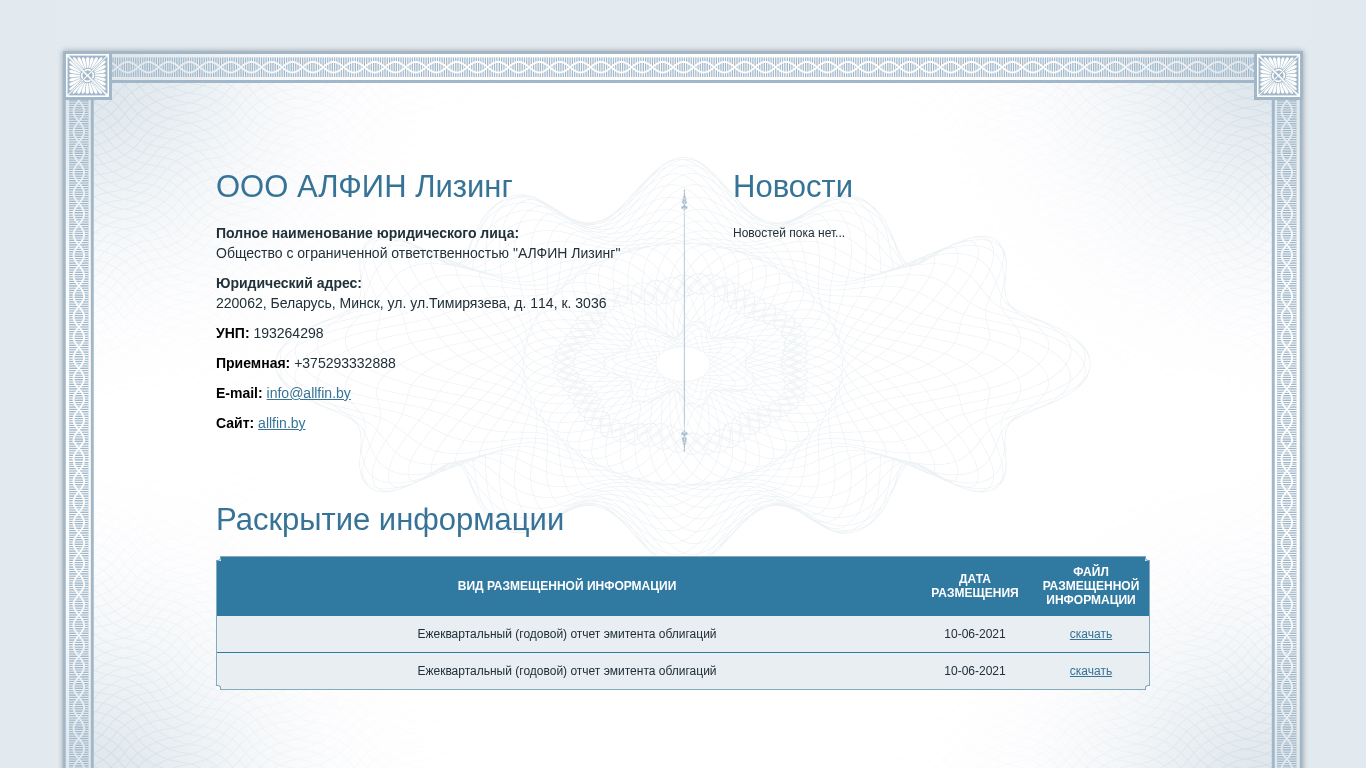
Task: Click the first row's 10-06-2021 date cell
Action: [975, 634]
